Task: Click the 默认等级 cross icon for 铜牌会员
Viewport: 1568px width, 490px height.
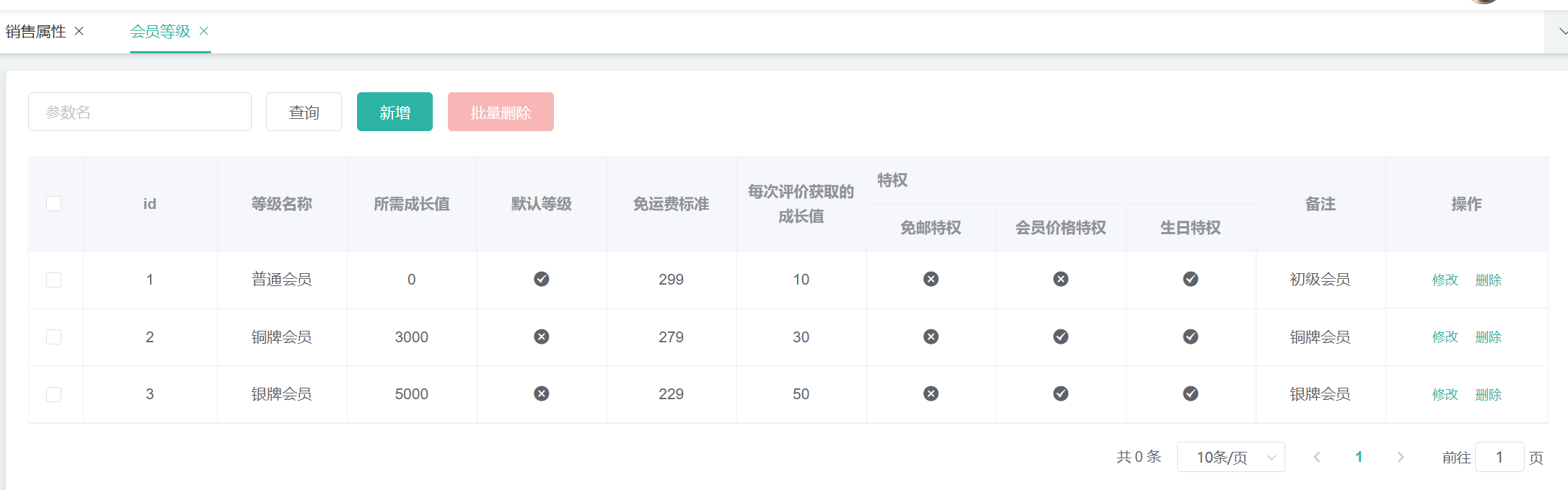Action: tap(542, 337)
